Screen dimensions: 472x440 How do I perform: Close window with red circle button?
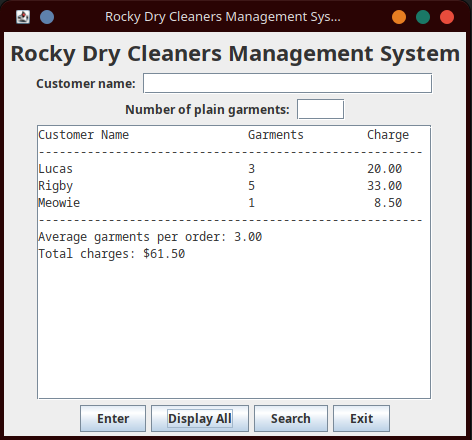coord(447,17)
